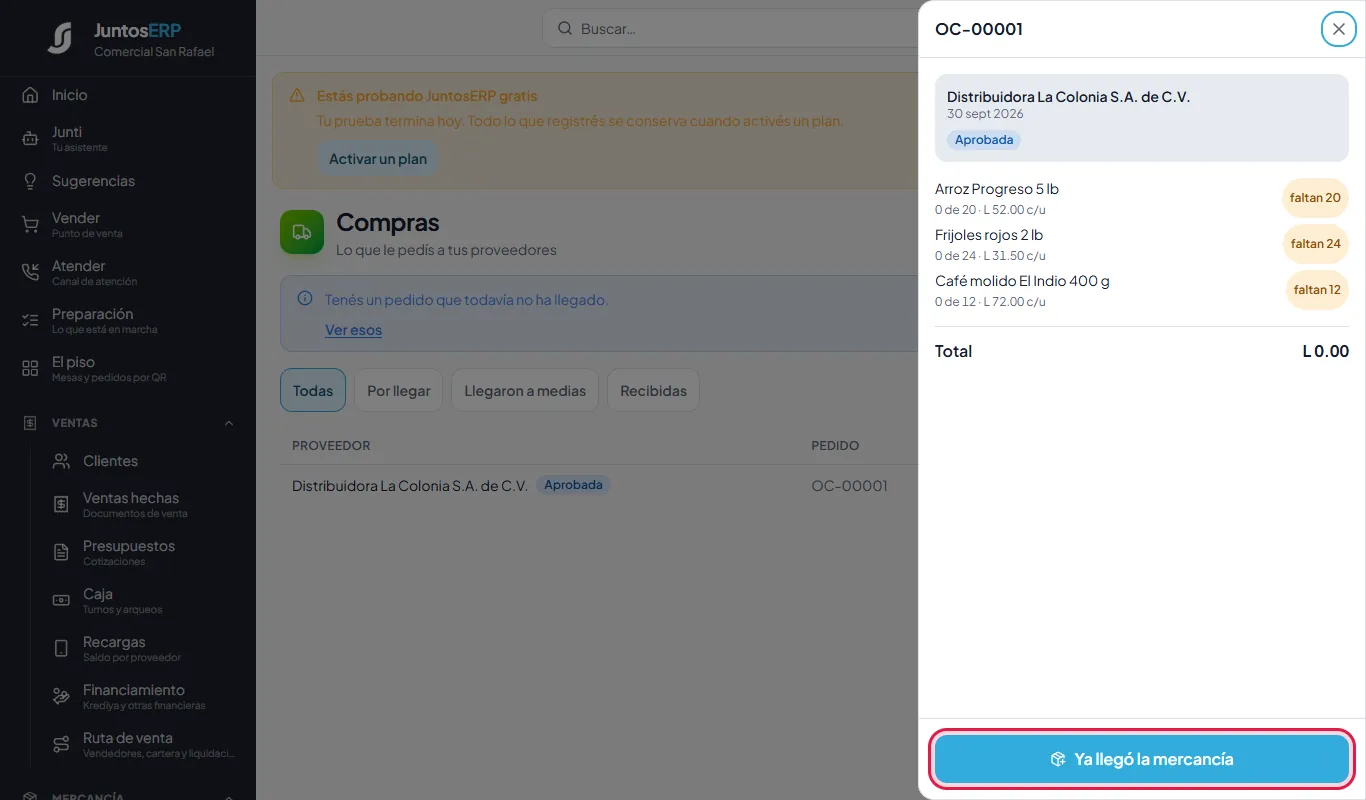Click the Distribuidora La Colonia table row
This screenshot has width=1366, height=800.
(x=598, y=486)
